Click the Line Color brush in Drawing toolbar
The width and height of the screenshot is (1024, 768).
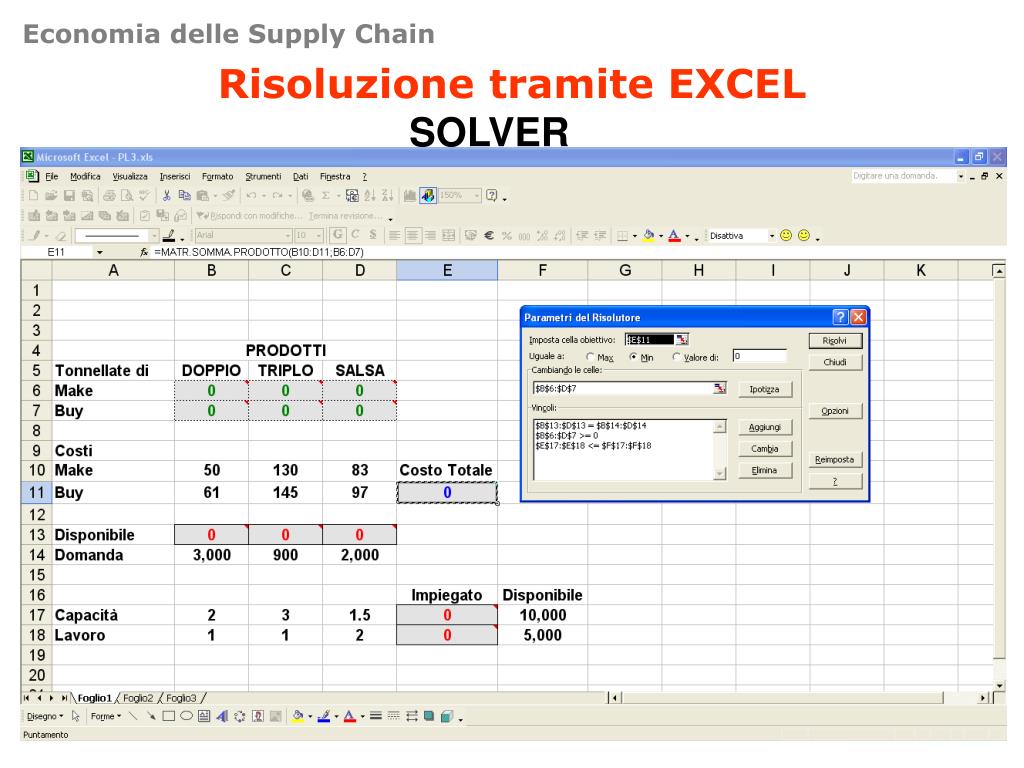pyautogui.click(x=323, y=716)
